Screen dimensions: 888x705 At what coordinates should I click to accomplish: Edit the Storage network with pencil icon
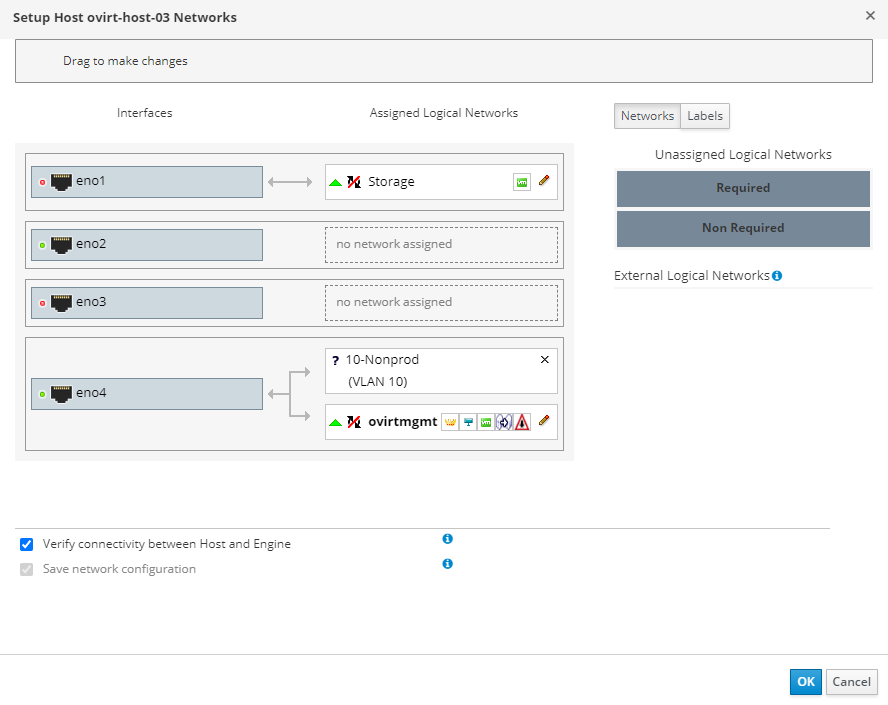[x=544, y=182]
